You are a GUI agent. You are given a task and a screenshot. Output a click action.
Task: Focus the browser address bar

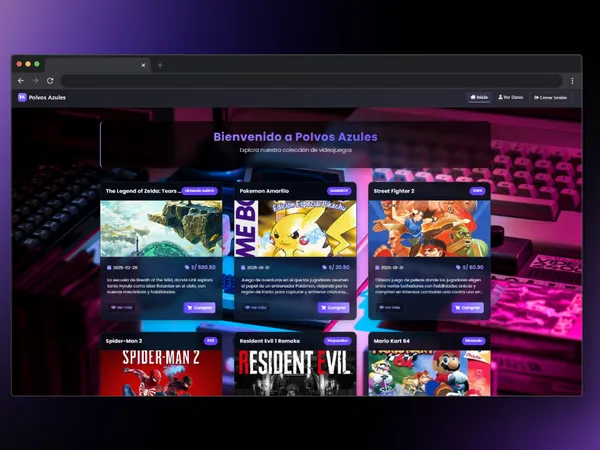[x=311, y=81]
